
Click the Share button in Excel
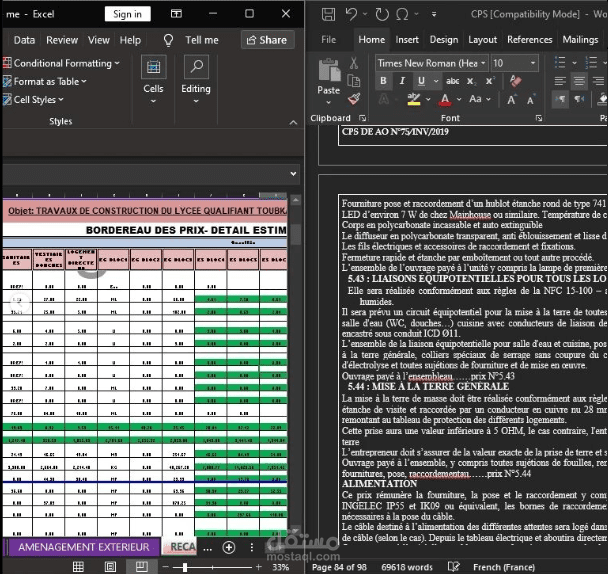click(x=268, y=40)
